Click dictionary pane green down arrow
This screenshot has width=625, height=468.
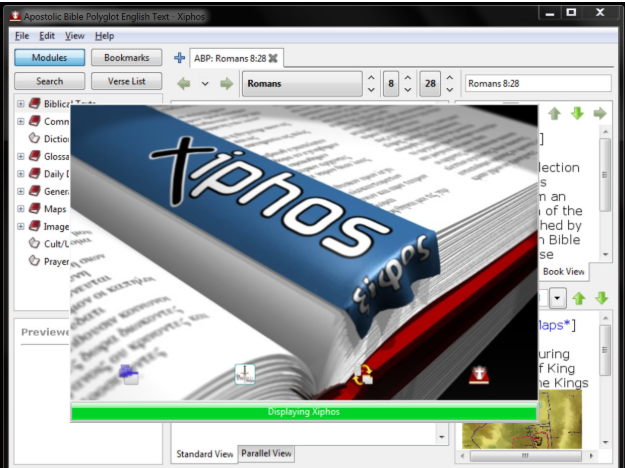click(601, 298)
